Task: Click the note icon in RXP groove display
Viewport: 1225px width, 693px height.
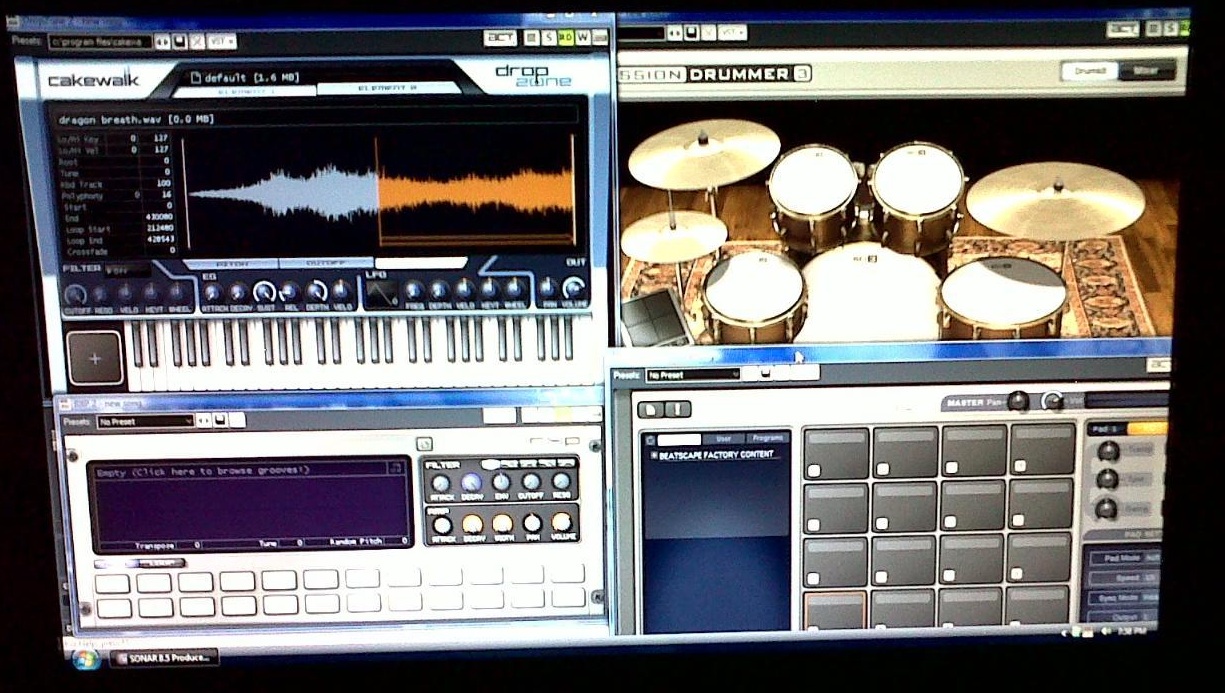Action: click(395, 467)
